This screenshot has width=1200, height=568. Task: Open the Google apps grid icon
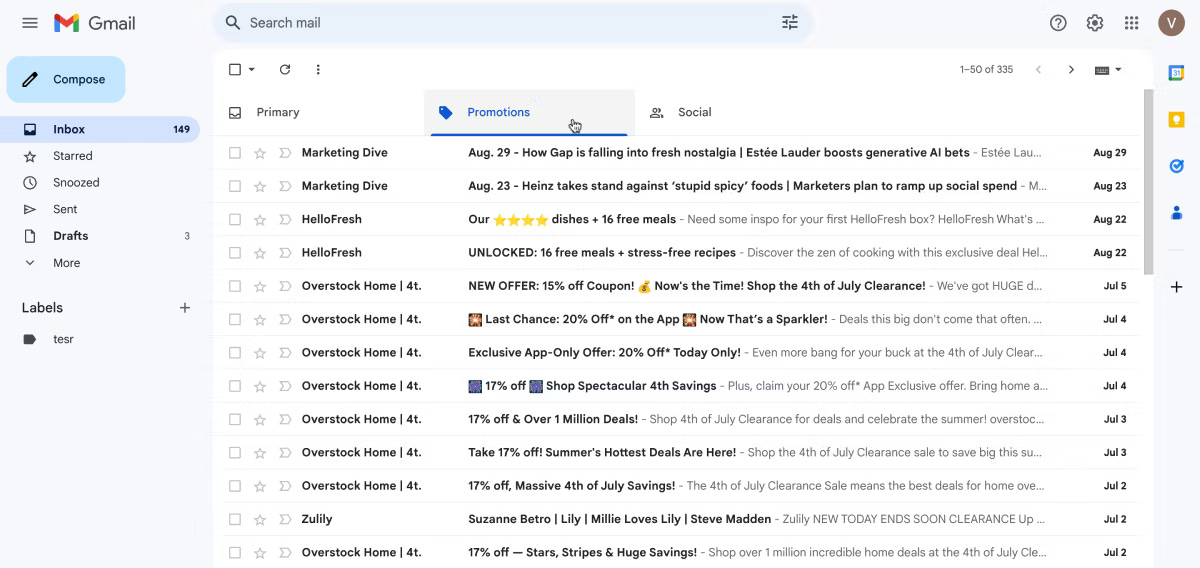click(x=1132, y=23)
